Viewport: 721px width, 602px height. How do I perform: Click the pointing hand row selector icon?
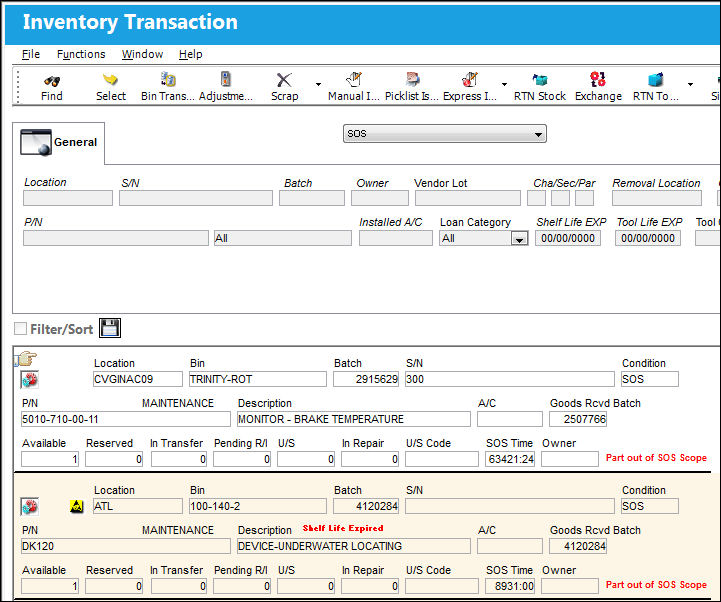tap(26, 358)
